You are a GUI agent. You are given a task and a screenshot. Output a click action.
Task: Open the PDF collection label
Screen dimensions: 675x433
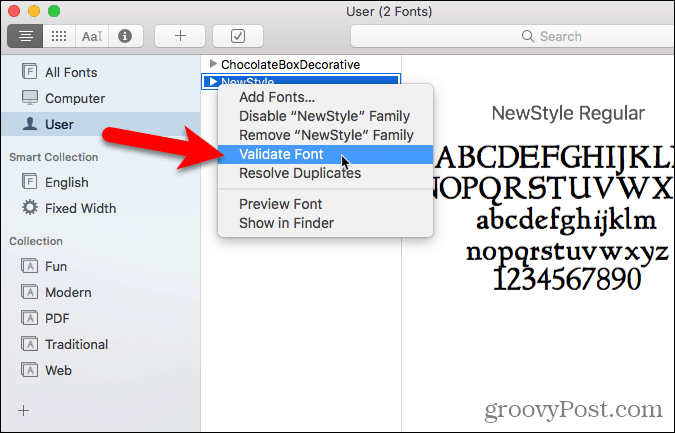[x=57, y=319]
